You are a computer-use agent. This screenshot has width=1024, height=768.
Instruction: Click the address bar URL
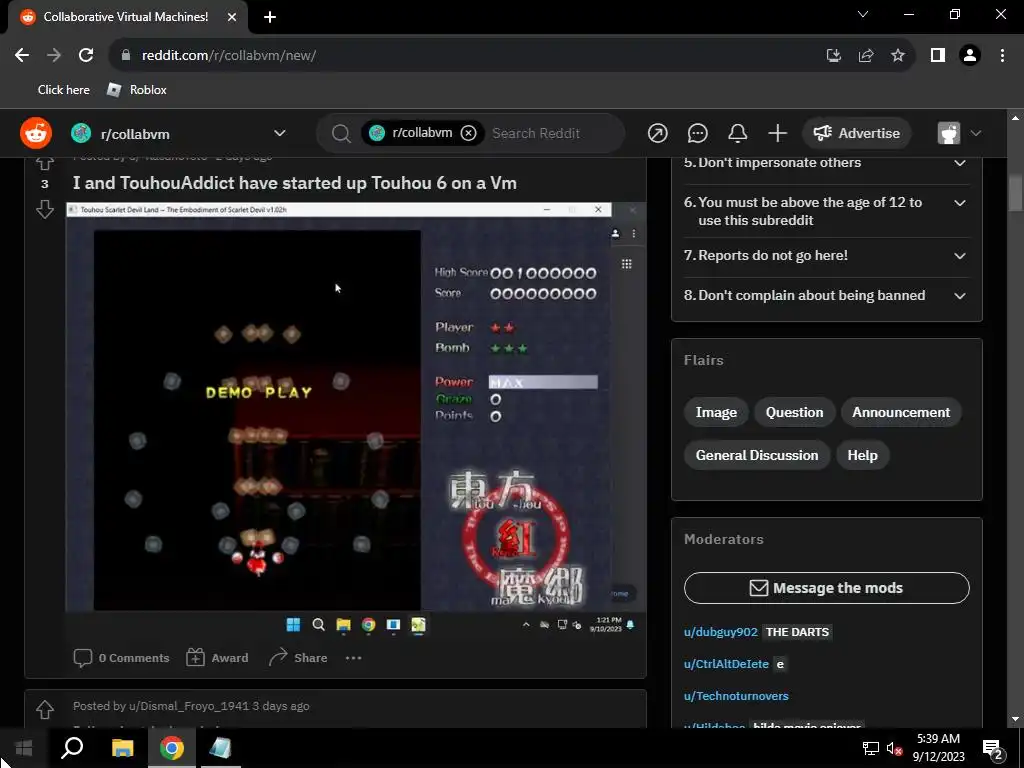pyautogui.click(x=229, y=56)
